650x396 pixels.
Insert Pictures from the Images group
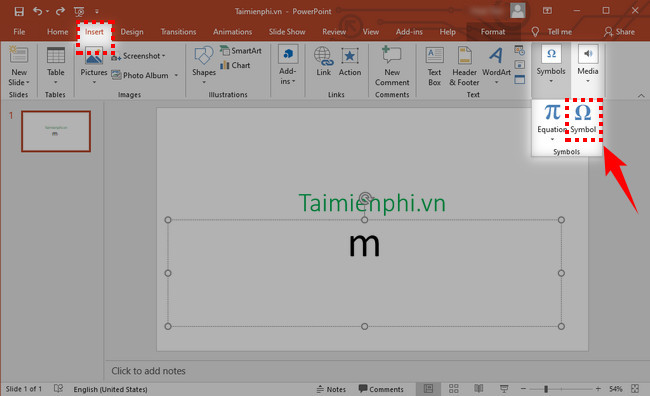(x=94, y=66)
